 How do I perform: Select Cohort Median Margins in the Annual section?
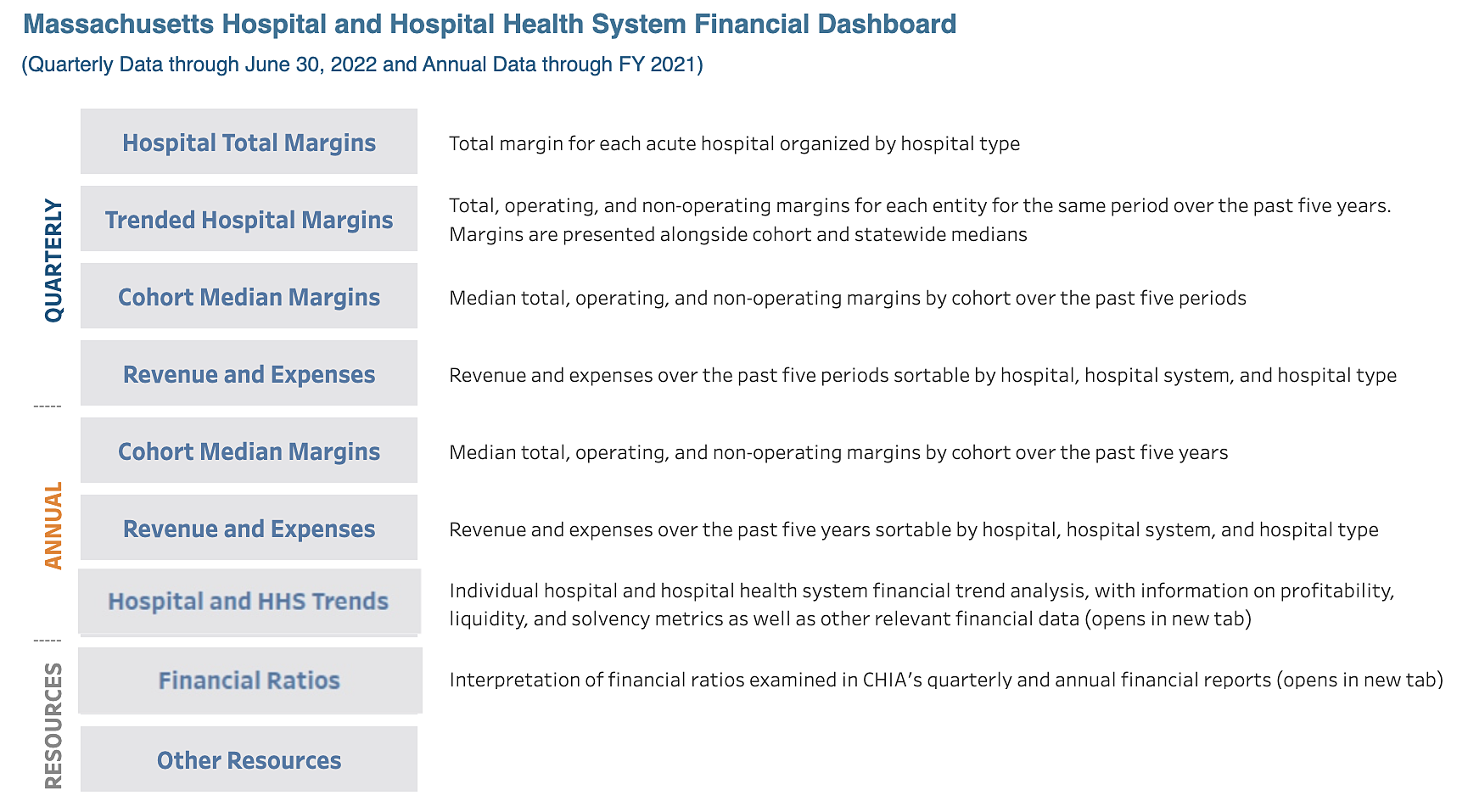point(249,451)
